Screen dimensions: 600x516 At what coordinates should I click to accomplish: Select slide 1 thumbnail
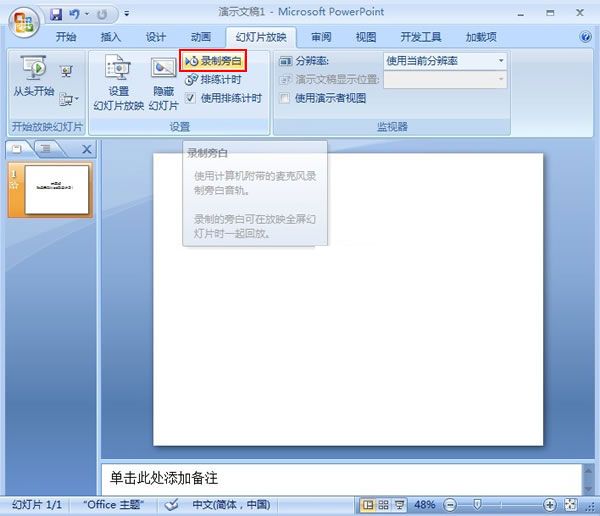(x=57, y=190)
